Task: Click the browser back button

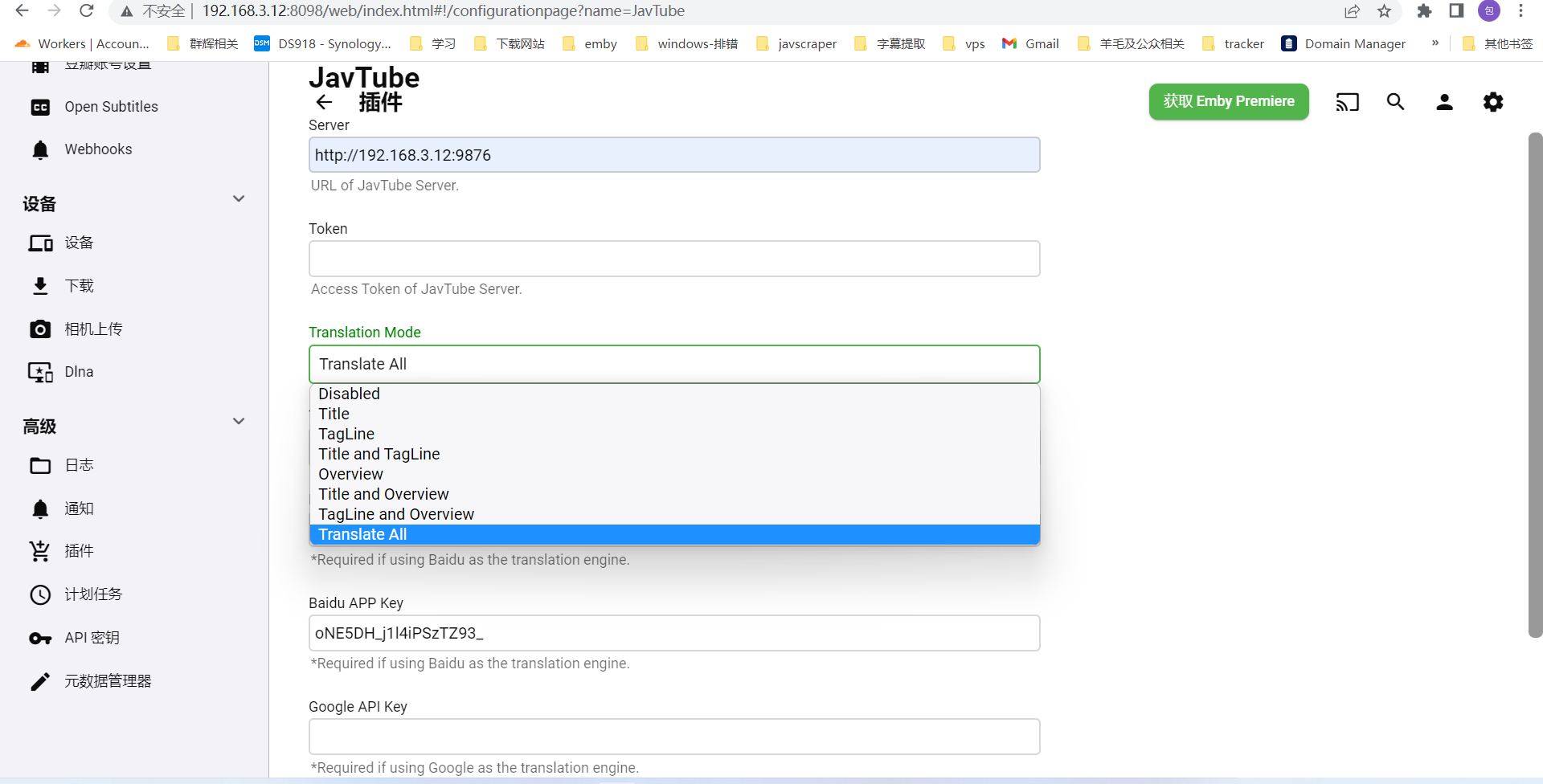Action: (23, 10)
